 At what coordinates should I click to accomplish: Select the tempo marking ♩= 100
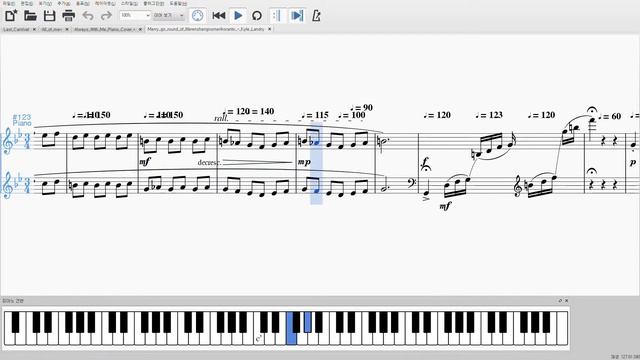352,116
